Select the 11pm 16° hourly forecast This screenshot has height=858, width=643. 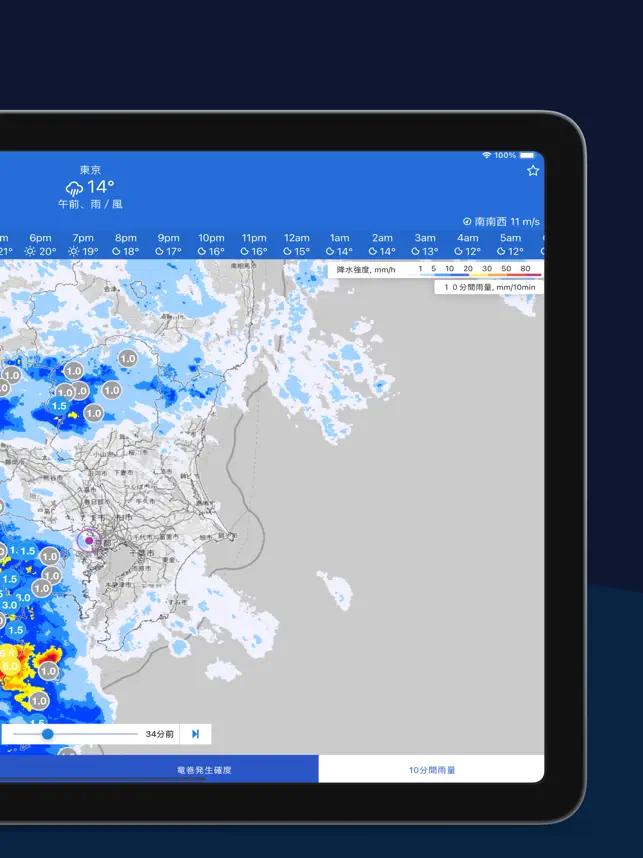pos(254,245)
